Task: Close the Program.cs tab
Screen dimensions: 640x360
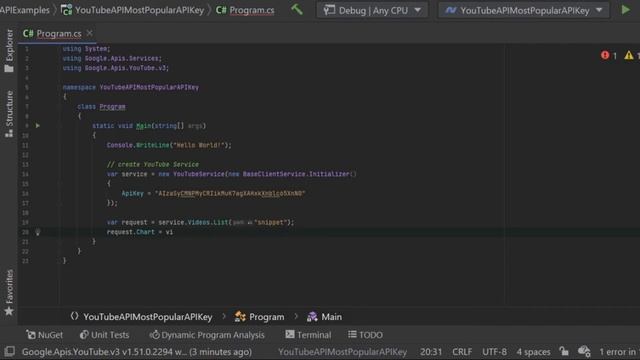Action: point(90,33)
